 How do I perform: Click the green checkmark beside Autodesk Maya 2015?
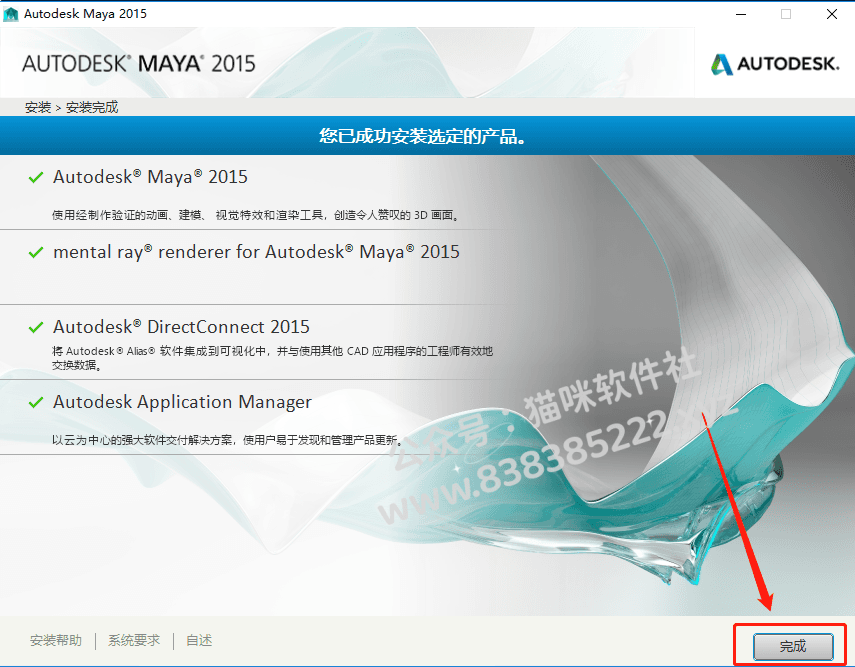point(36,177)
